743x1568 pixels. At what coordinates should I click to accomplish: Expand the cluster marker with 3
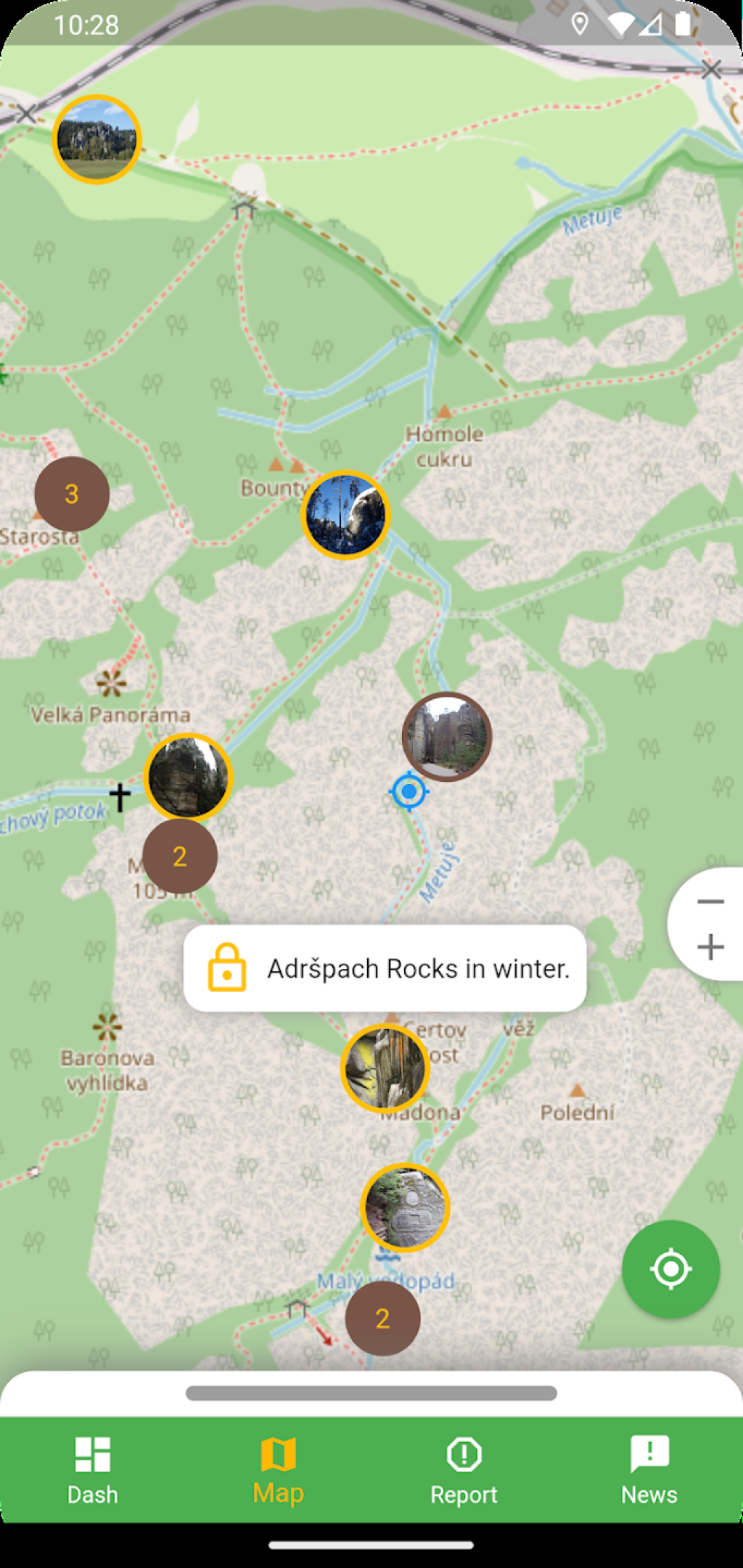click(x=72, y=494)
